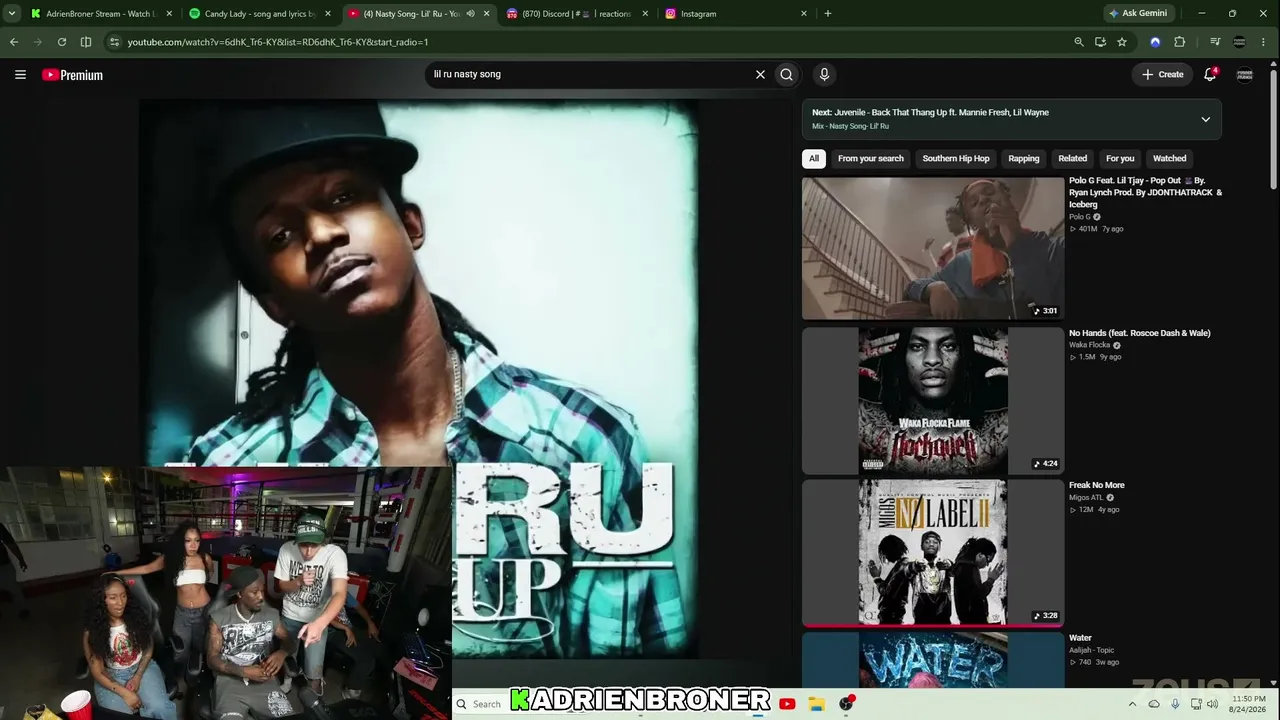
Task: Select the For you chip
Action: tap(1120, 158)
